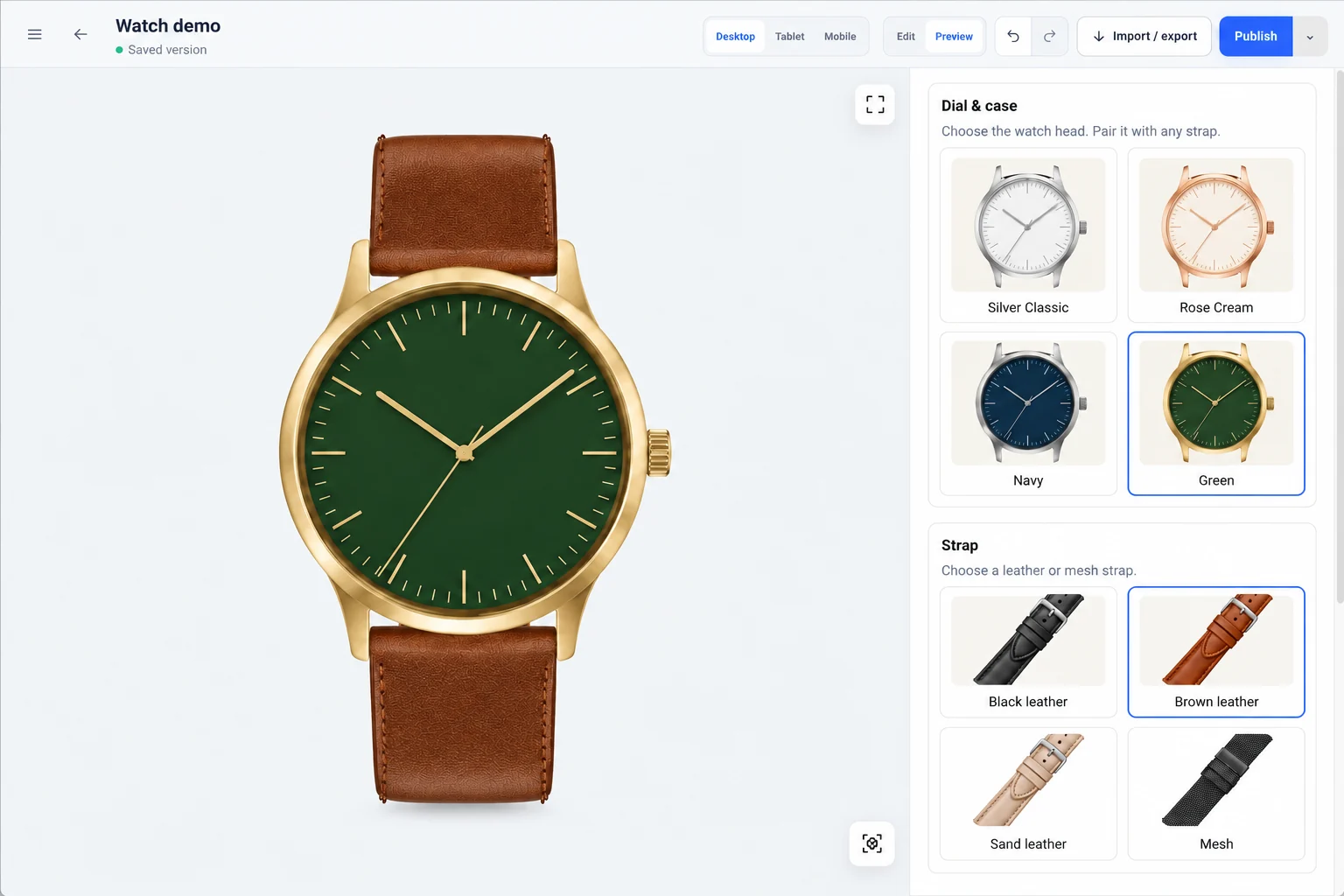The image size is (1344, 896).
Task: Click the Watch demo title
Action: [168, 26]
